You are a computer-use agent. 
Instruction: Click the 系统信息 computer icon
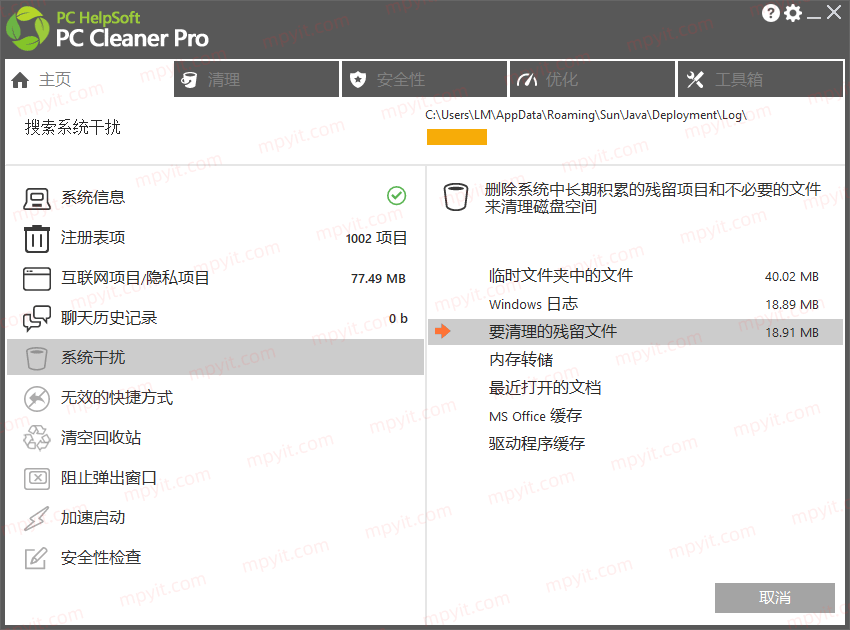point(36,198)
